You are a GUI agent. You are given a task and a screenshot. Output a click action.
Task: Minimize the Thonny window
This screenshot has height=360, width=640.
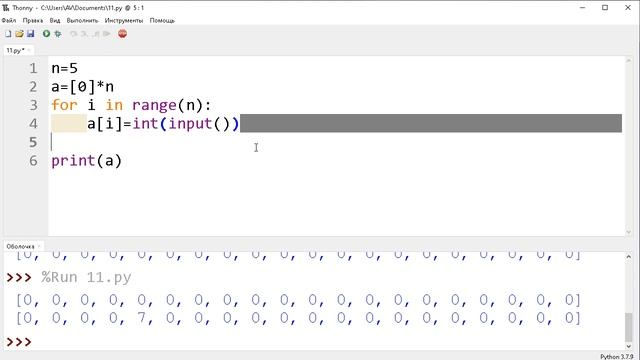click(x=582, y=8)
